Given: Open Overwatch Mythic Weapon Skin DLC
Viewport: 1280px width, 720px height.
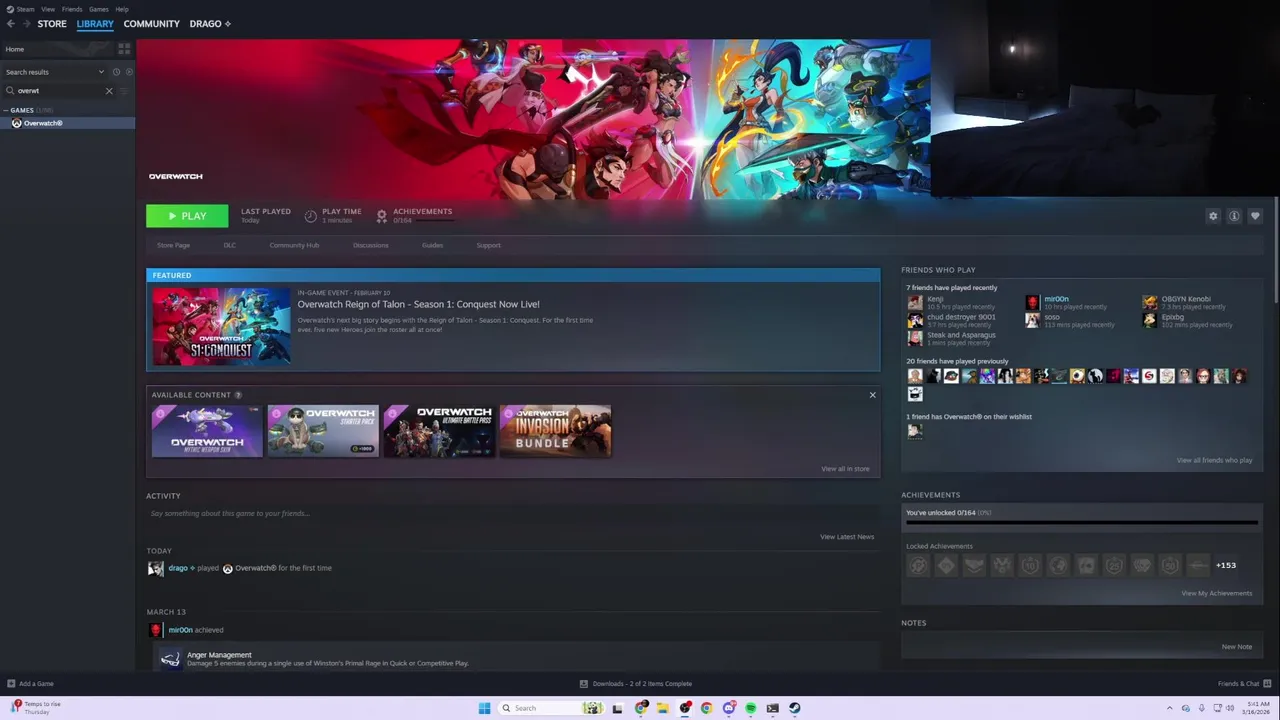Looking at the screenshot, I should click(x=207, y=431).
